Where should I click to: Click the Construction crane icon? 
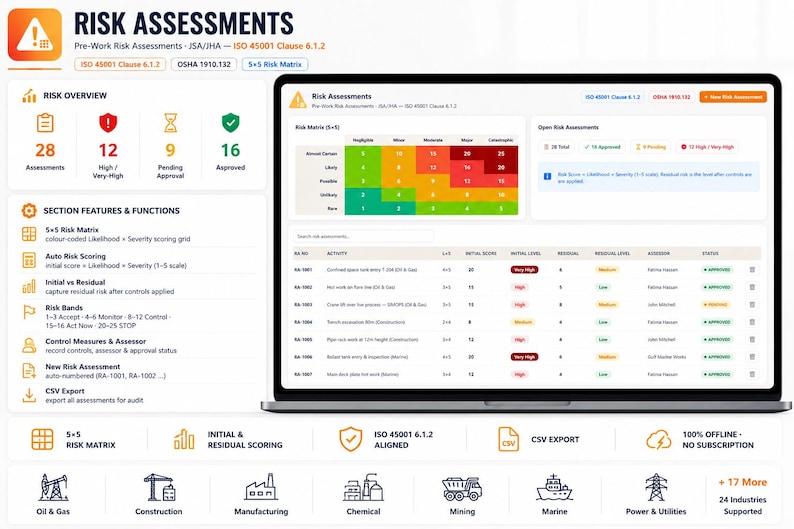160,487
